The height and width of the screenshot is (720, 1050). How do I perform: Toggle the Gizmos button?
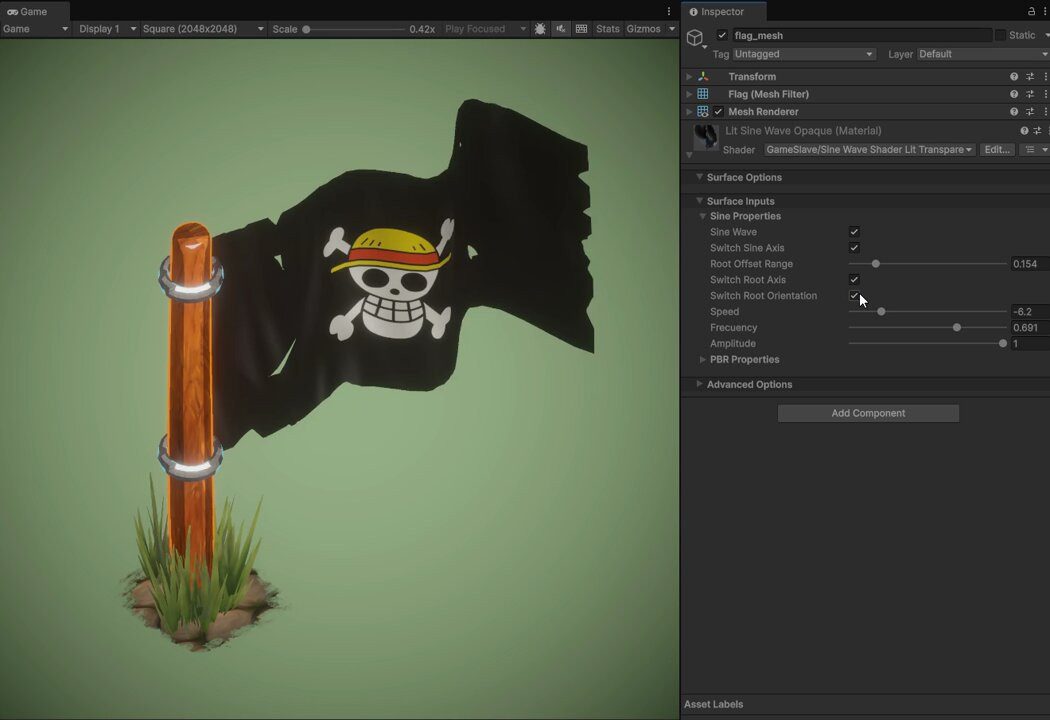click(644, 29)
